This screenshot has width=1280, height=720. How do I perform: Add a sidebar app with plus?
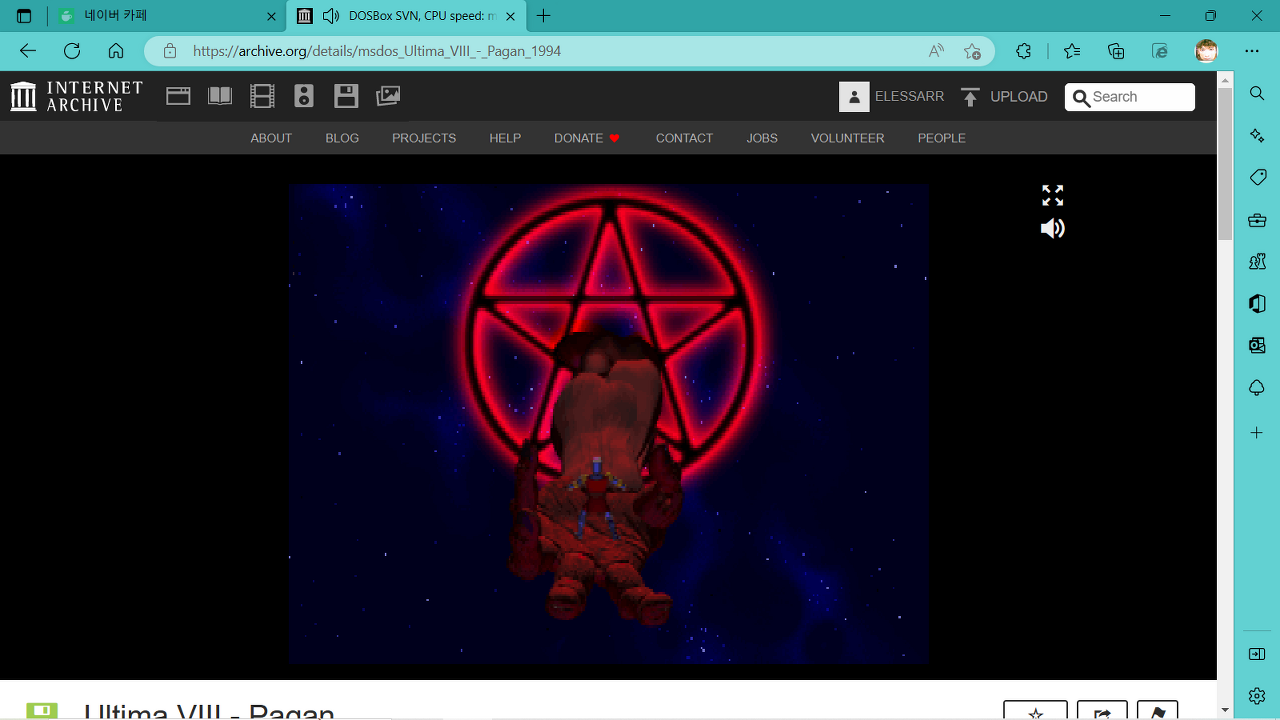[x=1257, y=433]
